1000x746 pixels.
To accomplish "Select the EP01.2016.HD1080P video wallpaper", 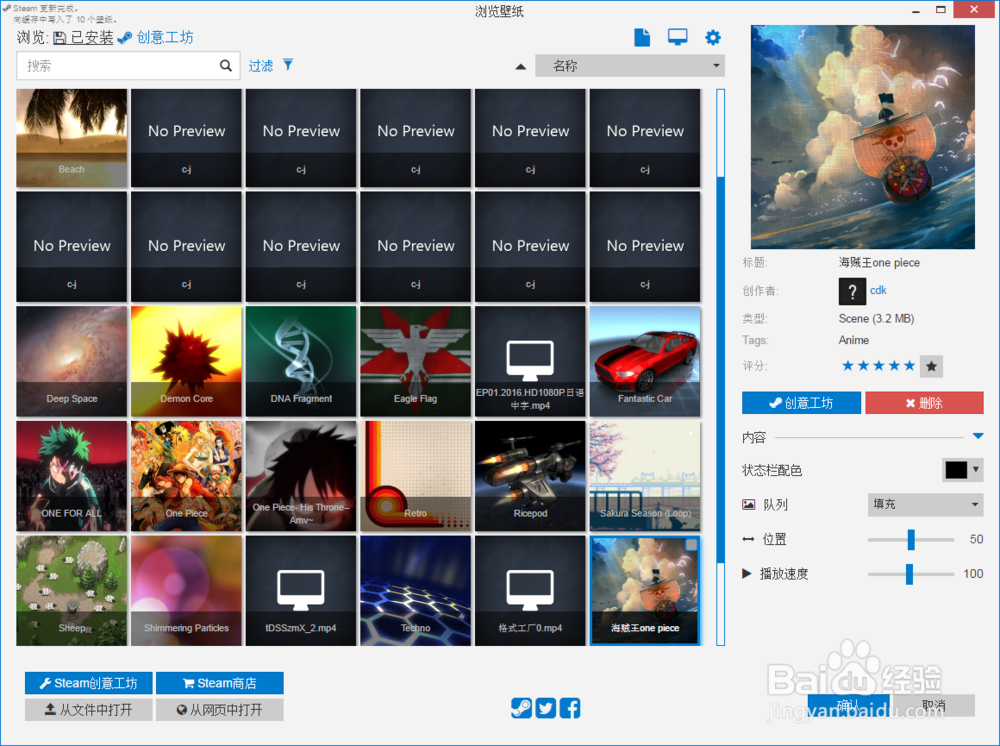I will tap(530, 361).
